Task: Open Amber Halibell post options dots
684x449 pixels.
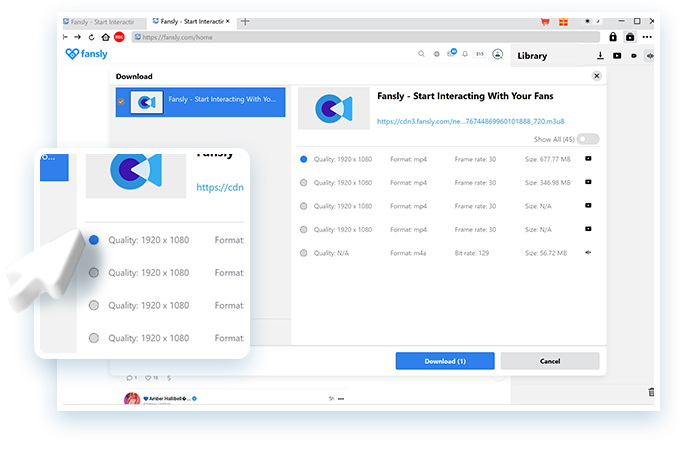Action: pyautogui.click(x=341, y=398)
